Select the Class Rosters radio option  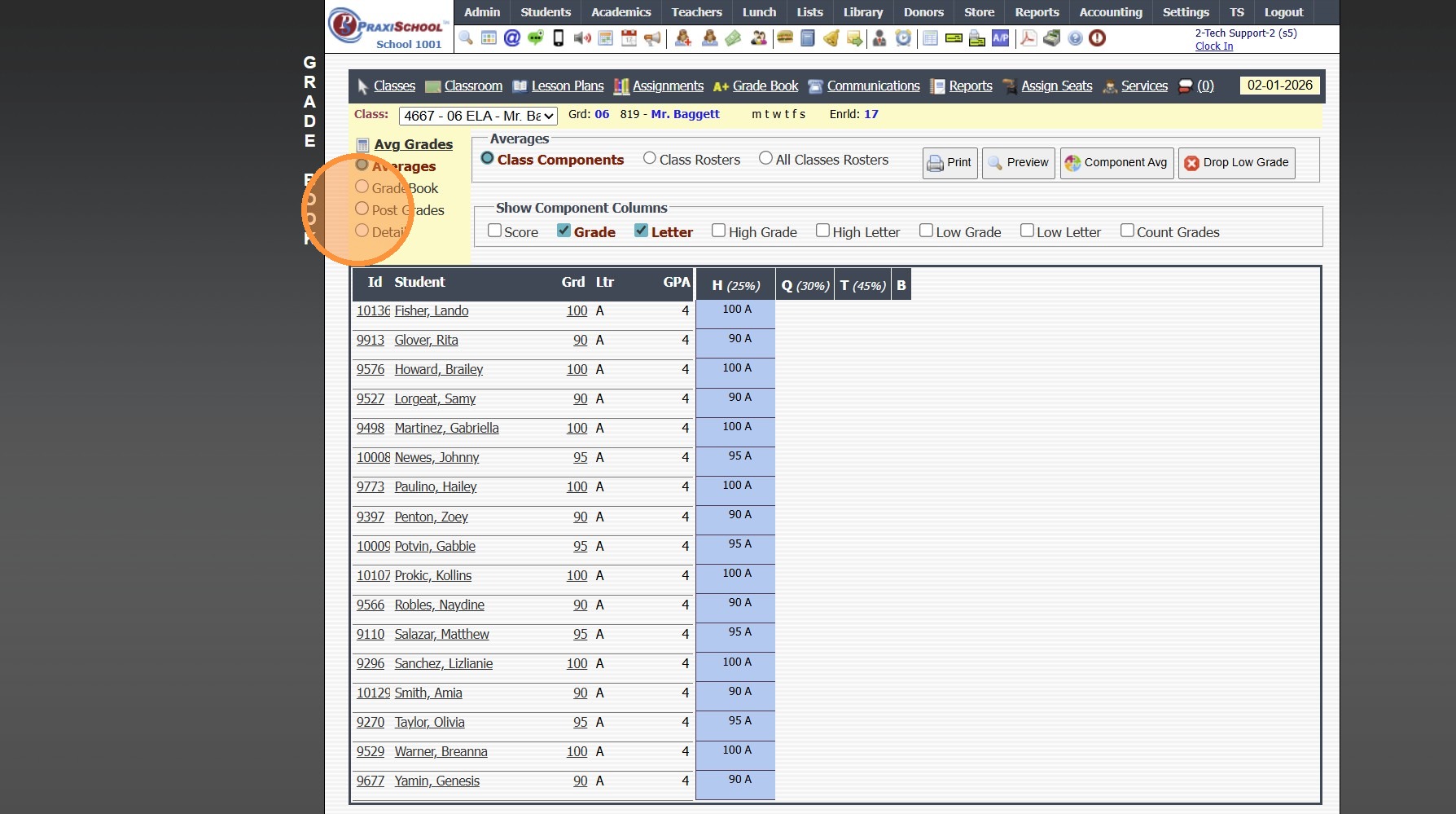click(650, 159)
